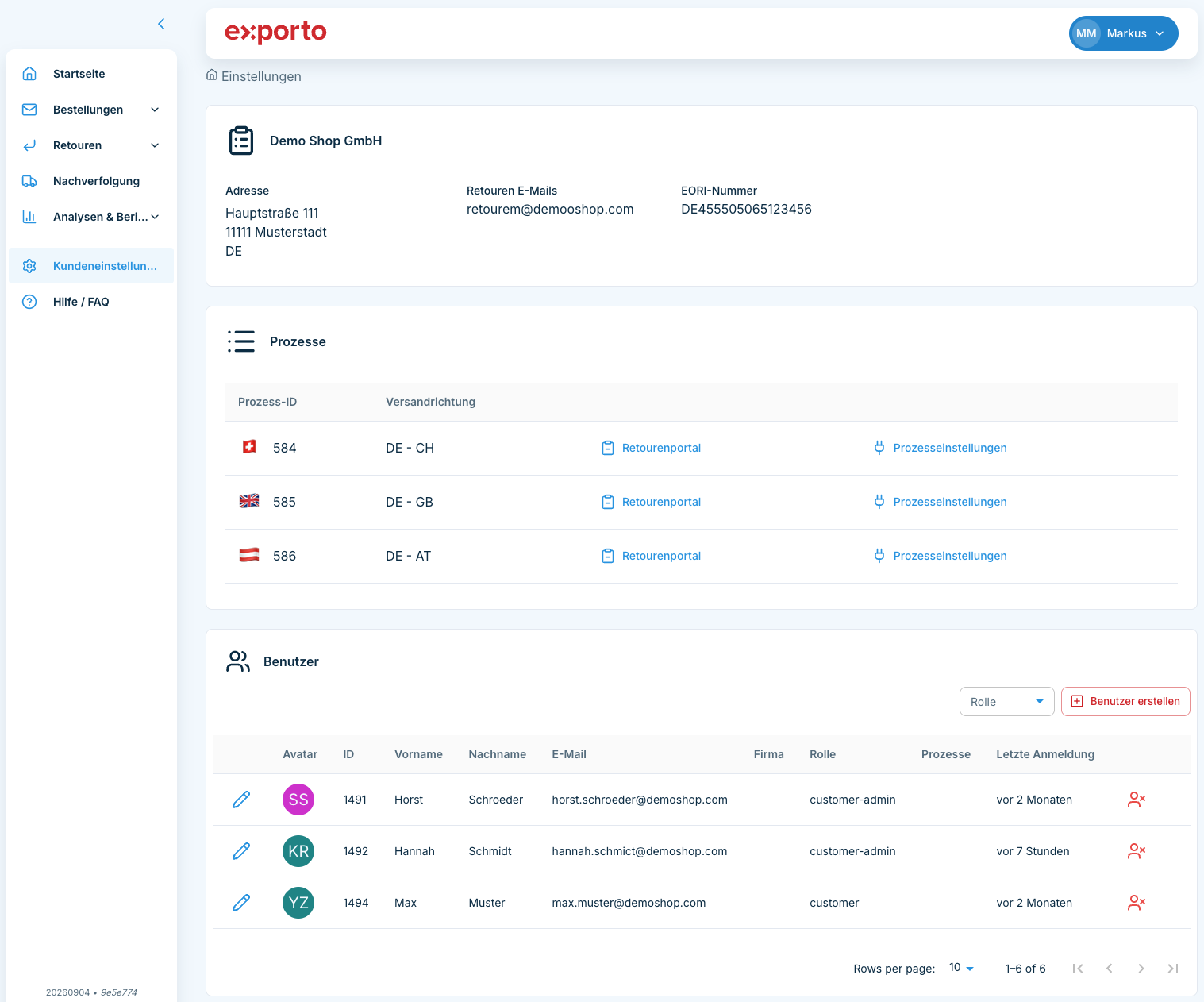Expand the Bestellungen menu
The image size is (1204, 1002).
point(155,110)
